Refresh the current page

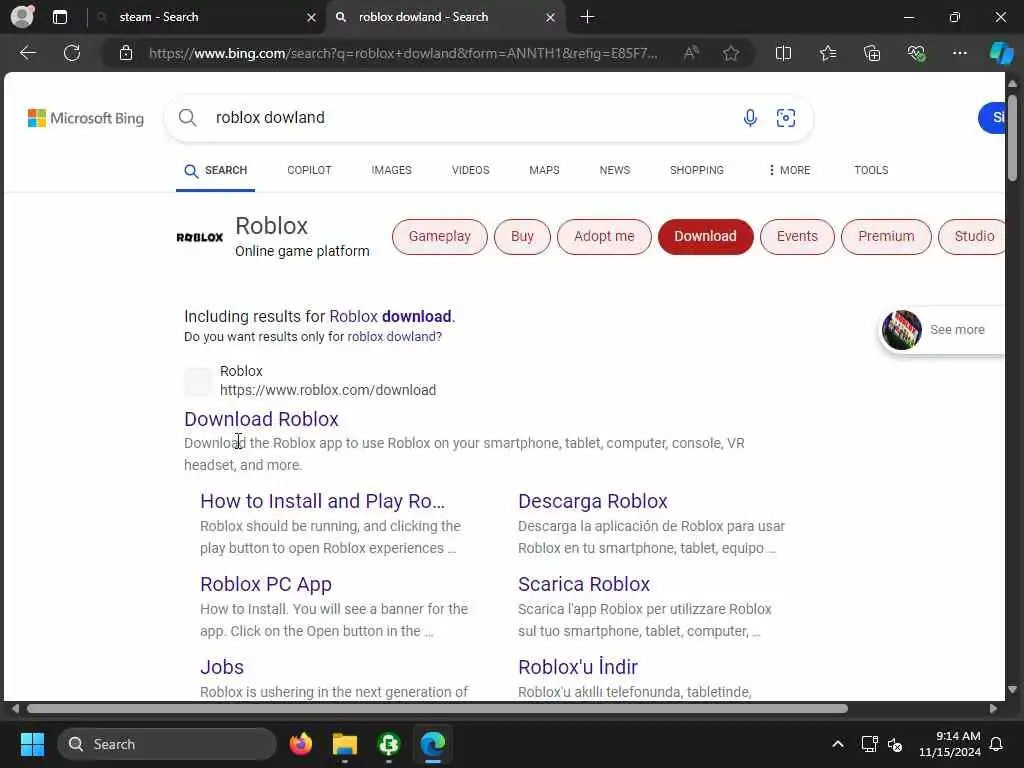point(72,53)
